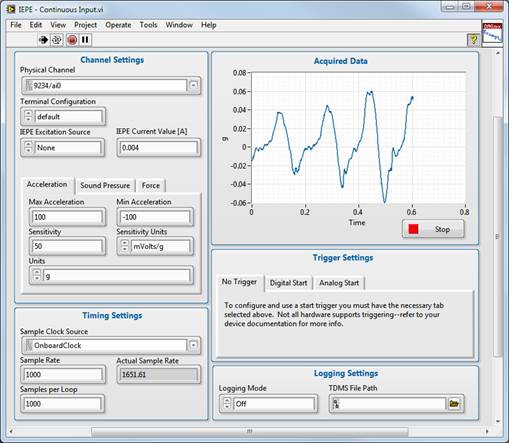Expand the Physical Channel dropdown arrow

point(193,85)
